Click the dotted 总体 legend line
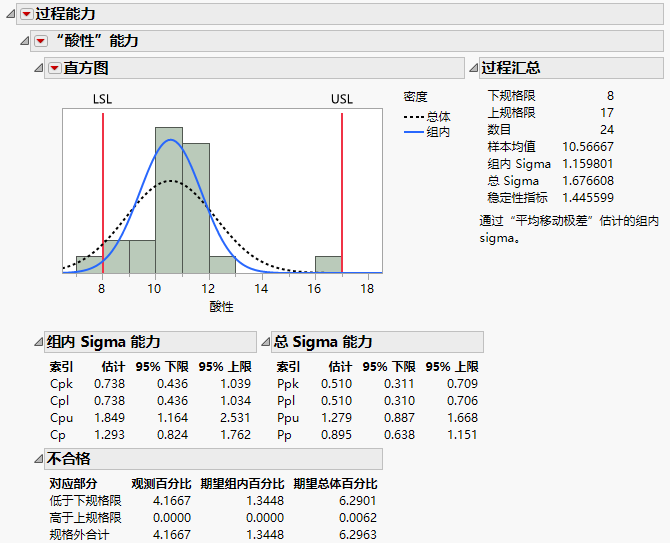The image size is (670, 543). click(x=414, y=117)
